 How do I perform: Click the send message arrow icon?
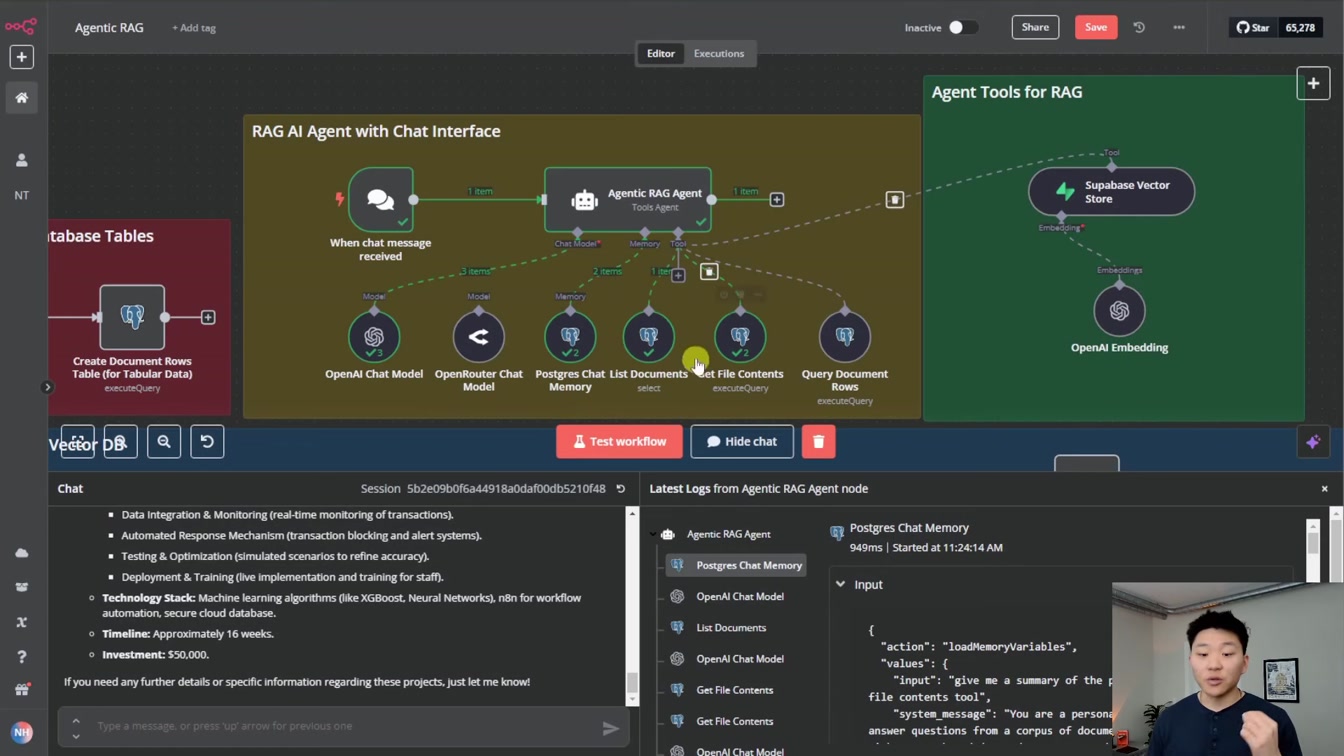point(610,729)
